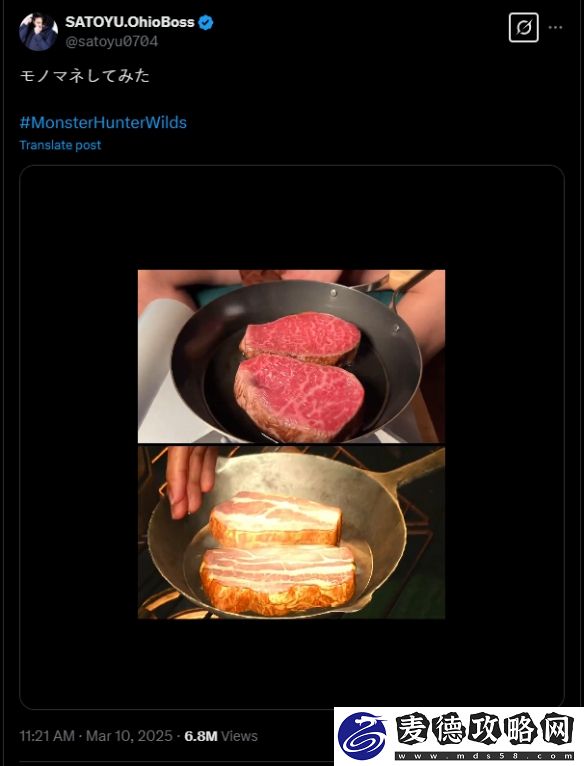Image resolution: width=584 pixels, height=766 pixels.
Task: Click the 麦德攻略网 watermark text
Action: click(x=484, y=730)
